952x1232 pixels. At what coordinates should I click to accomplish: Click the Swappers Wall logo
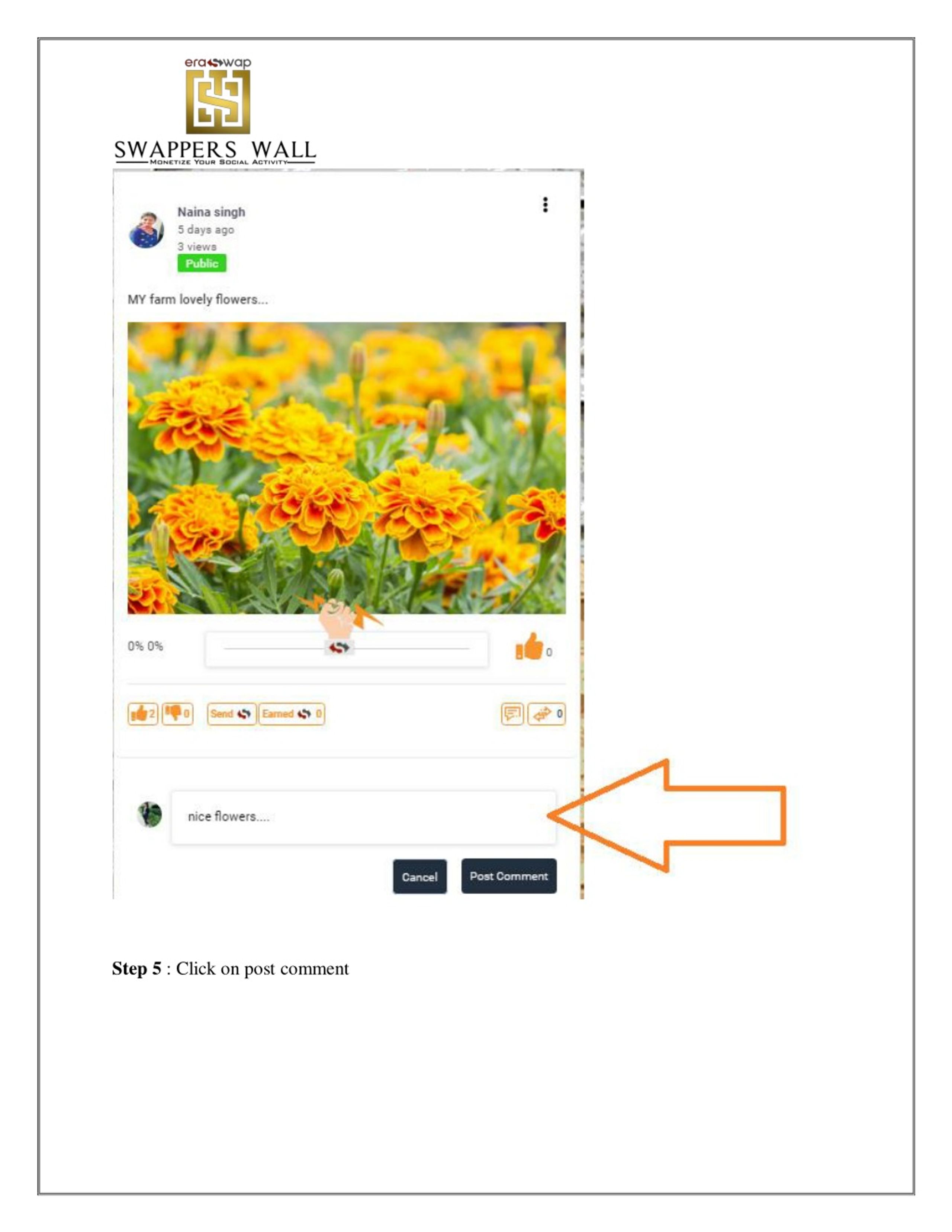click(x=215, y=110)
